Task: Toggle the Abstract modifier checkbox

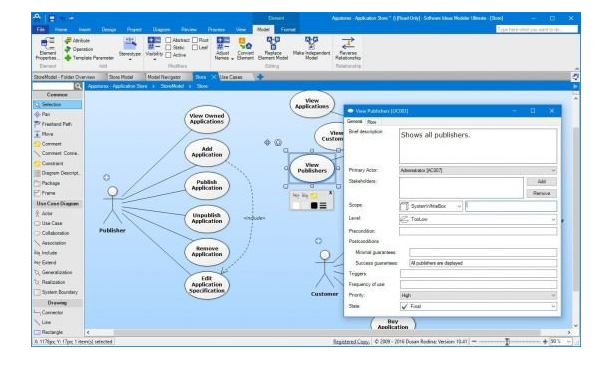Action: click(168, 40)
